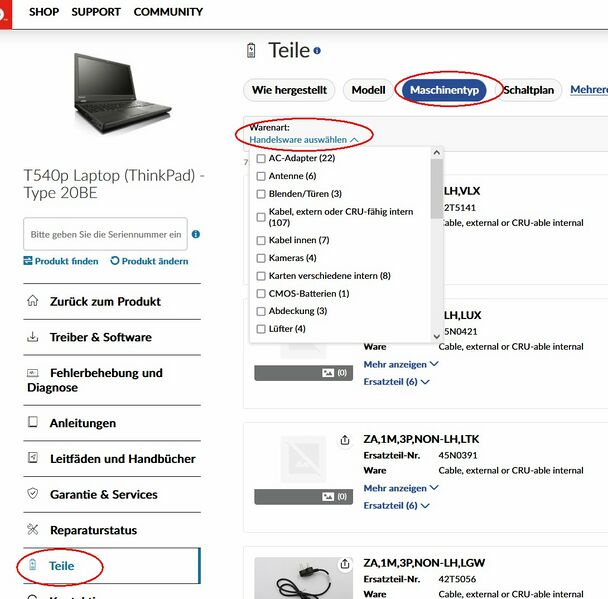Click the serial number input field
Screen dimensions: 608x599
pos(105,234)
